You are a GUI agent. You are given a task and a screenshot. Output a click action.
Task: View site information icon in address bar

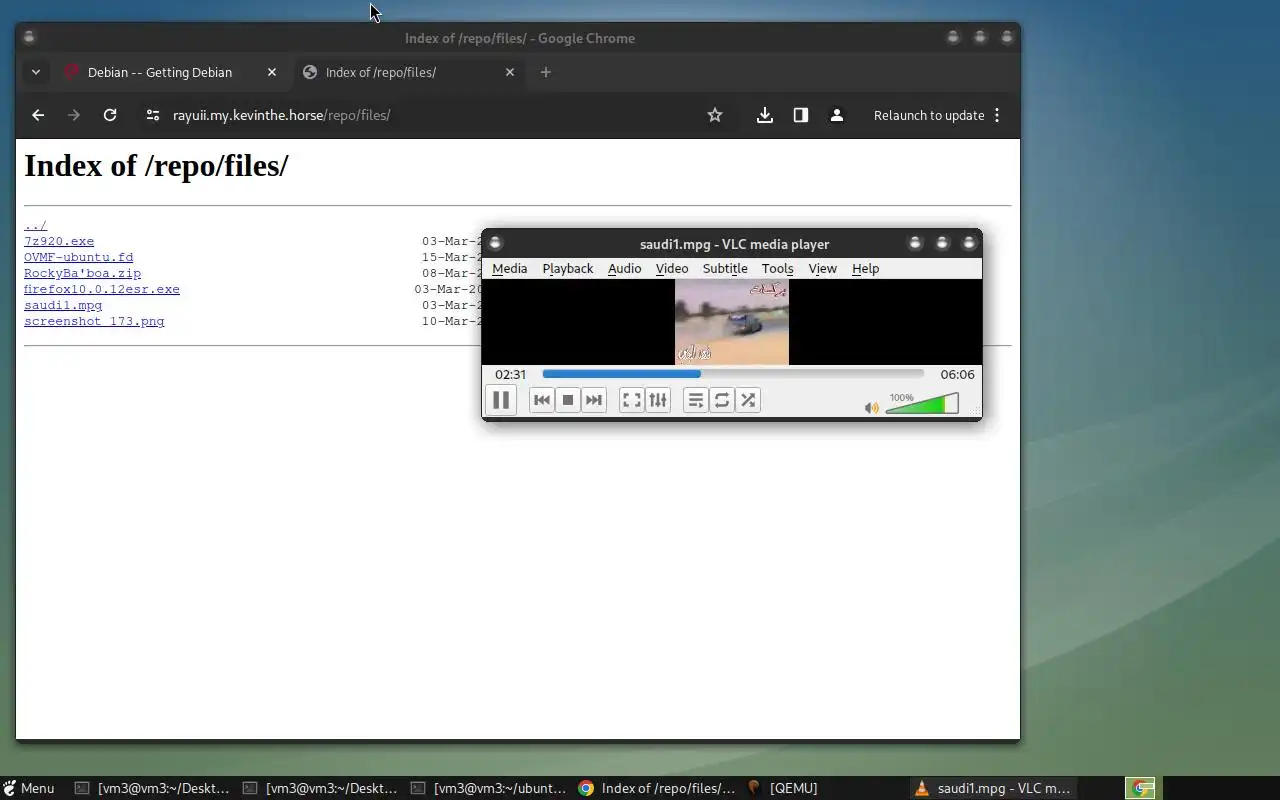pos(152,115)
